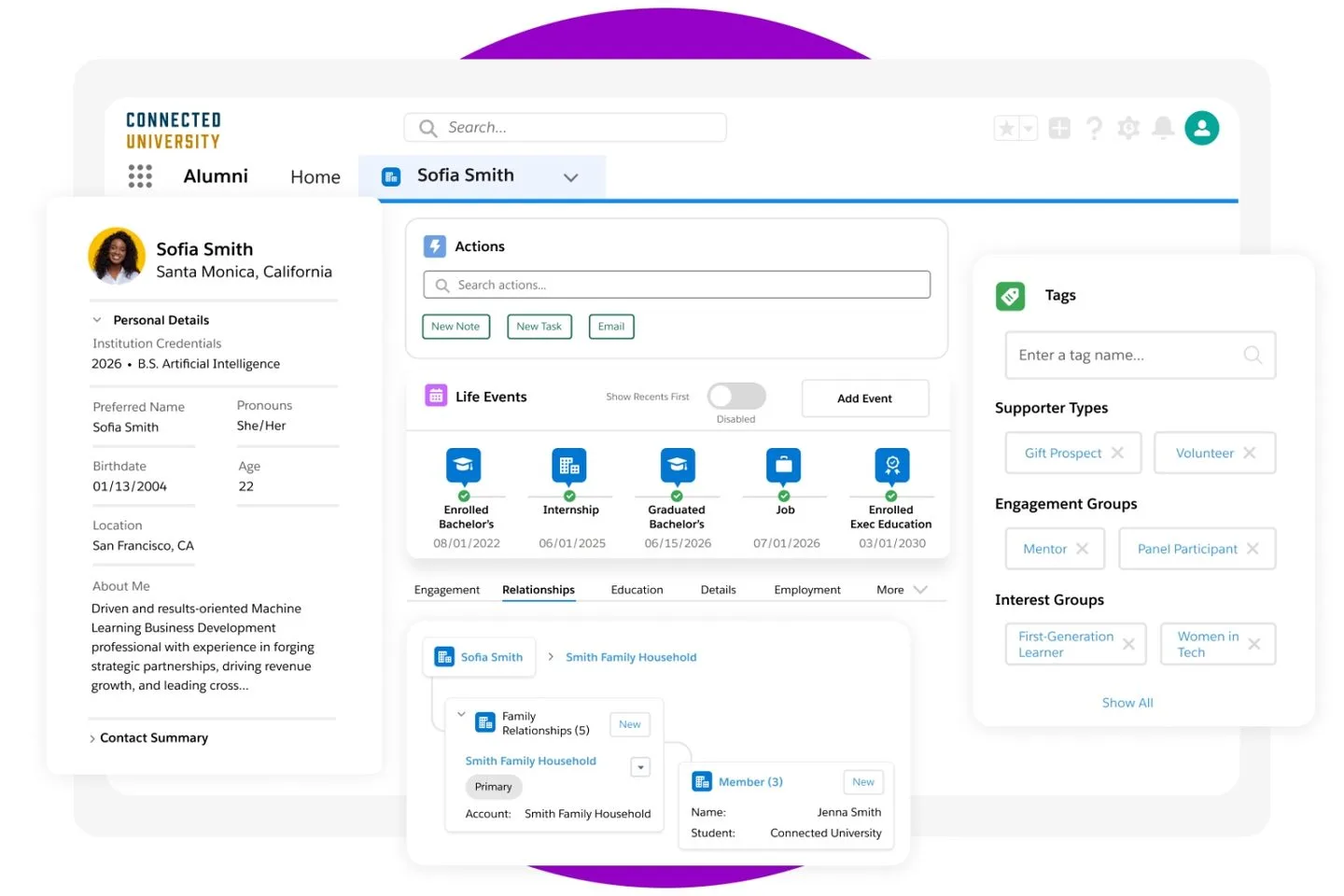Select the Enrolled Exec Education event icon
The height and width of the screenshot is (896, 1344).
(892, 465)
